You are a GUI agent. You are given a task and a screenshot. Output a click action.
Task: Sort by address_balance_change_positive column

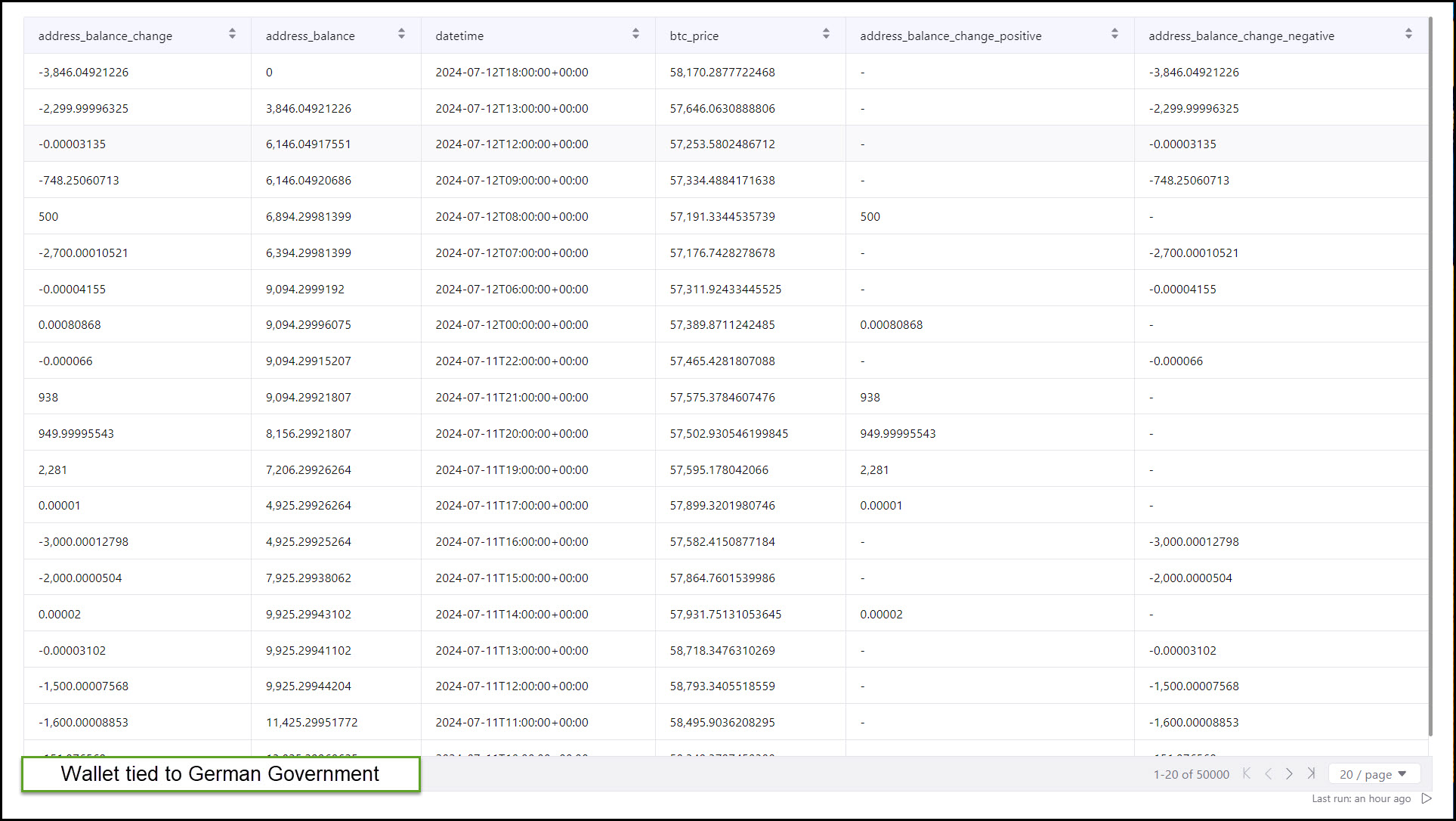1114,34
